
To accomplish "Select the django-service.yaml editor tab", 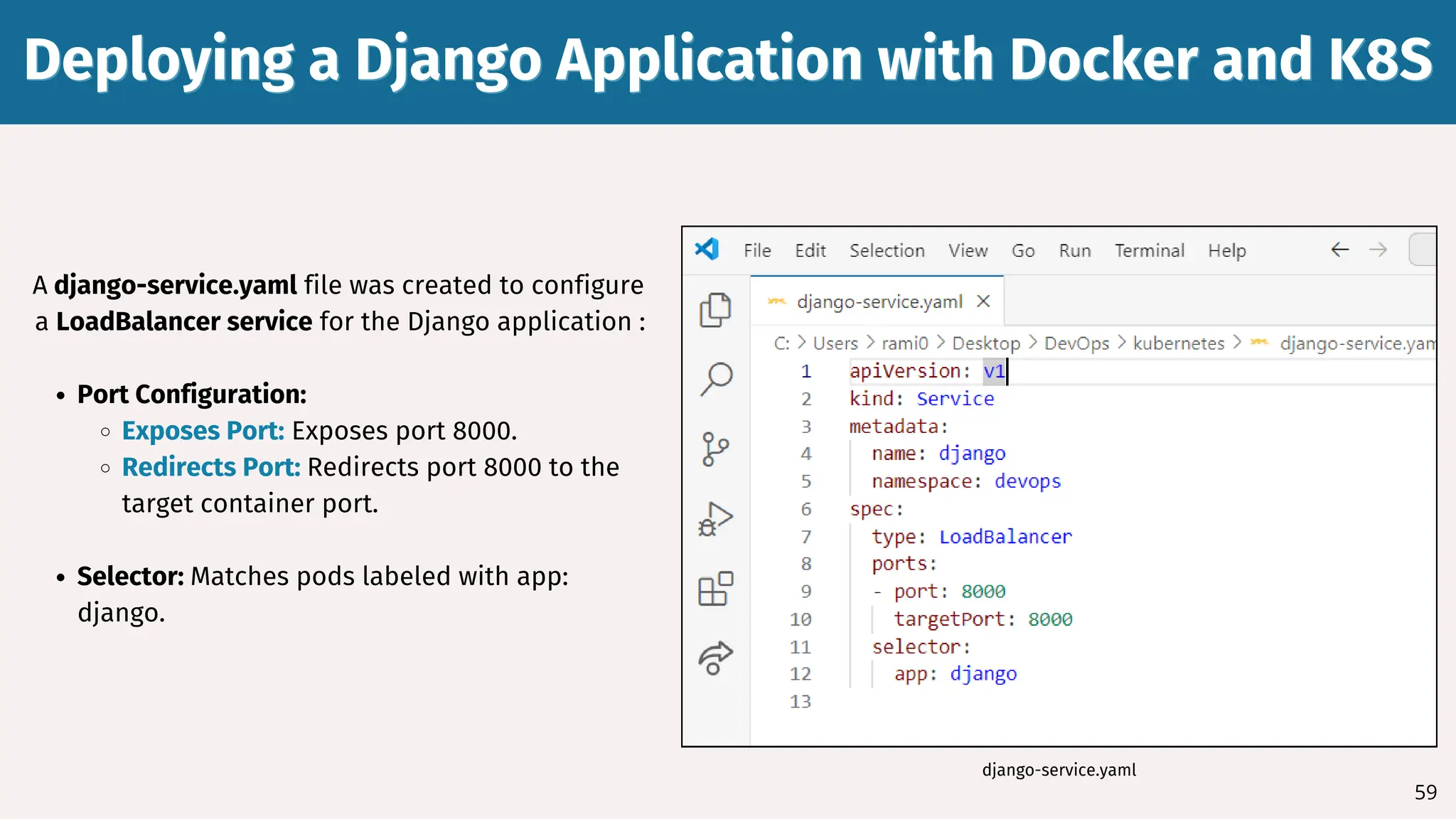I will tap(879, 301).
